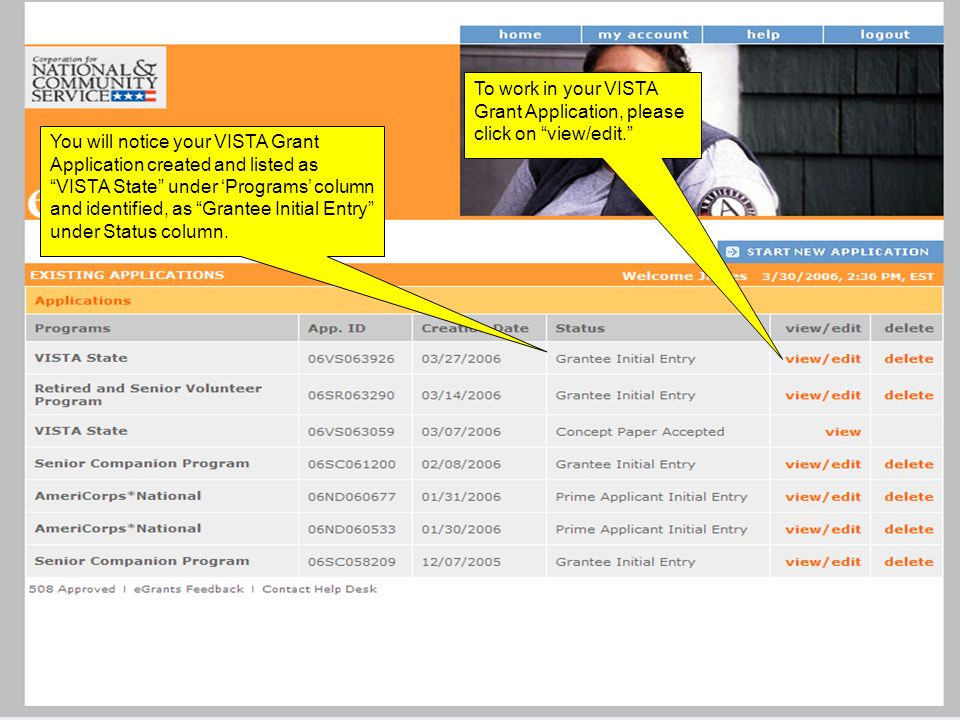Click the 508 Approved footer link
The width and height of the screenshot is (960, 720).
pyautogui.click(x=72, y=589)
